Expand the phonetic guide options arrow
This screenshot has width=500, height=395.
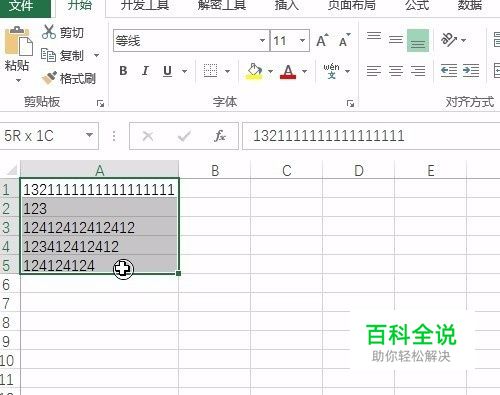(x=348, y=71)
